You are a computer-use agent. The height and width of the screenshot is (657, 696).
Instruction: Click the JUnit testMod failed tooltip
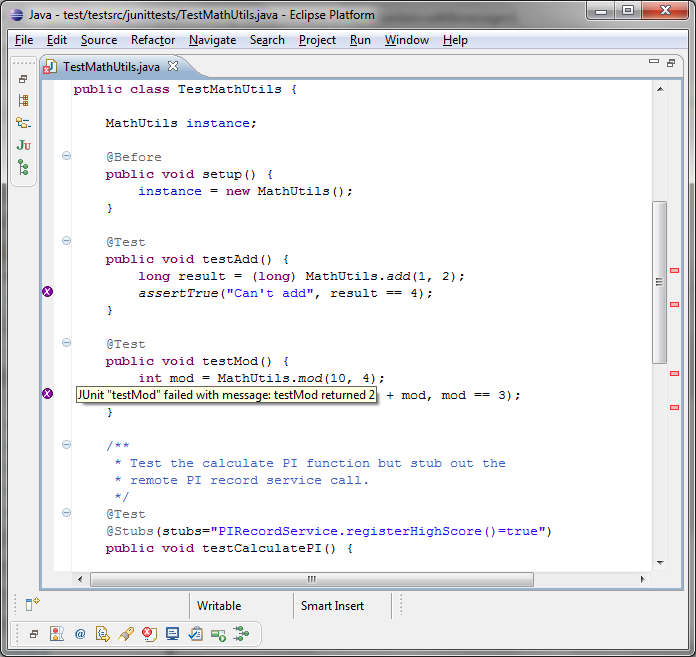[x=226, y=395]
